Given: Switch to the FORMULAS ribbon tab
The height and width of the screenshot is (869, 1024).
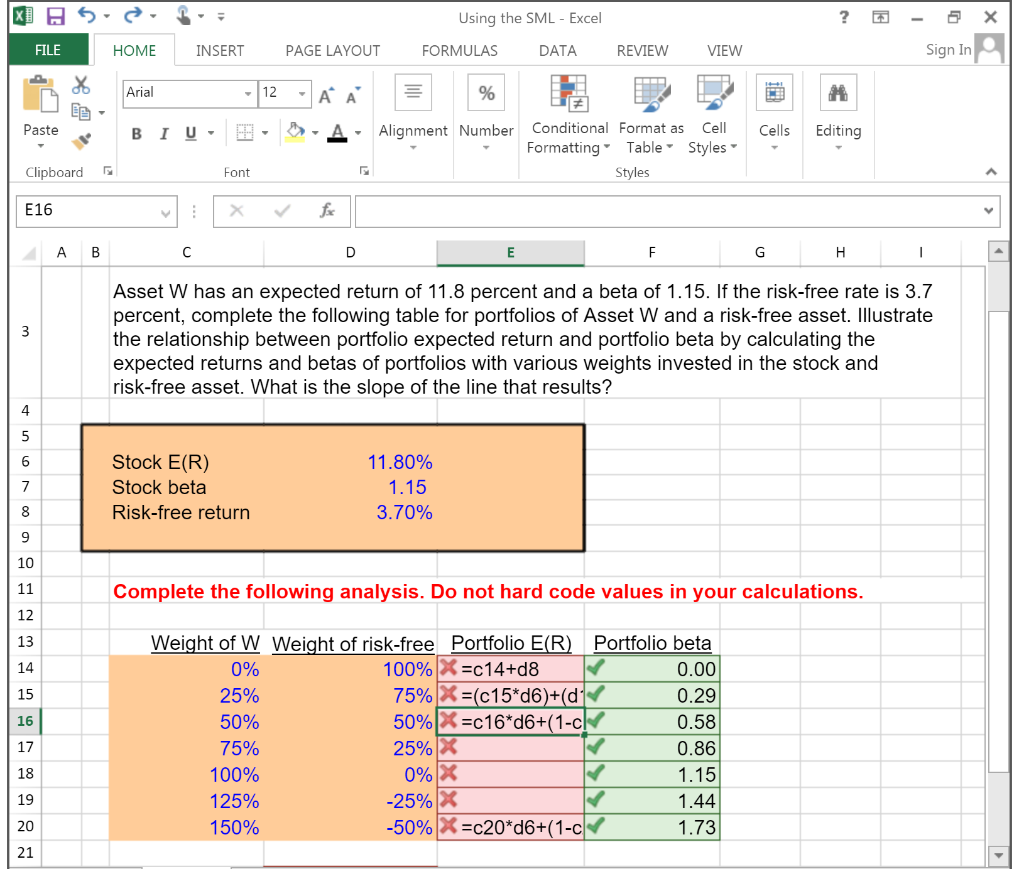Looking at the screenshot, I should coord(459,50).
